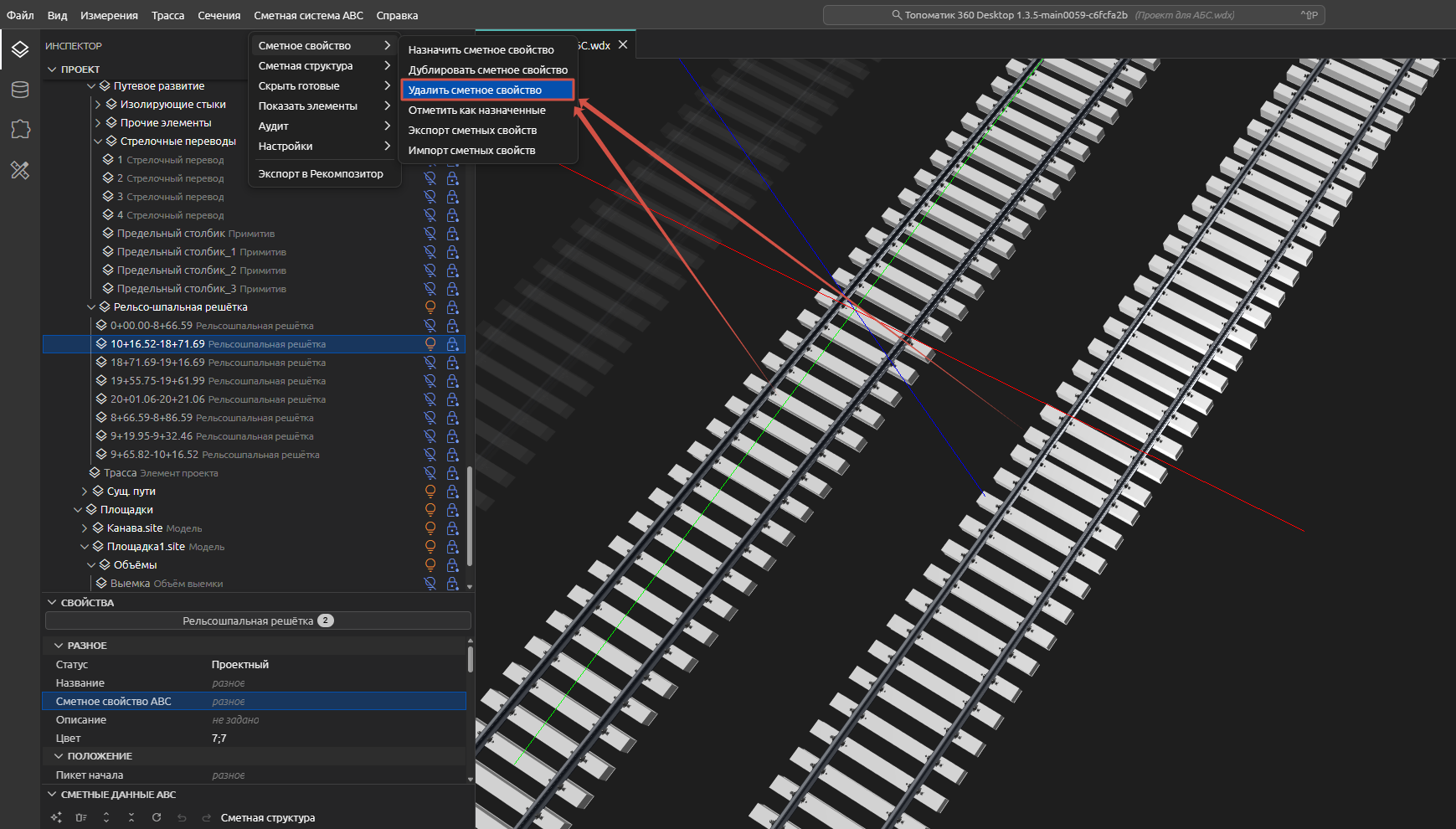The image size is (1456, 829).
Task: Open the Inspector layers panel in the sidebar
Action: click(x=20, y=50)
